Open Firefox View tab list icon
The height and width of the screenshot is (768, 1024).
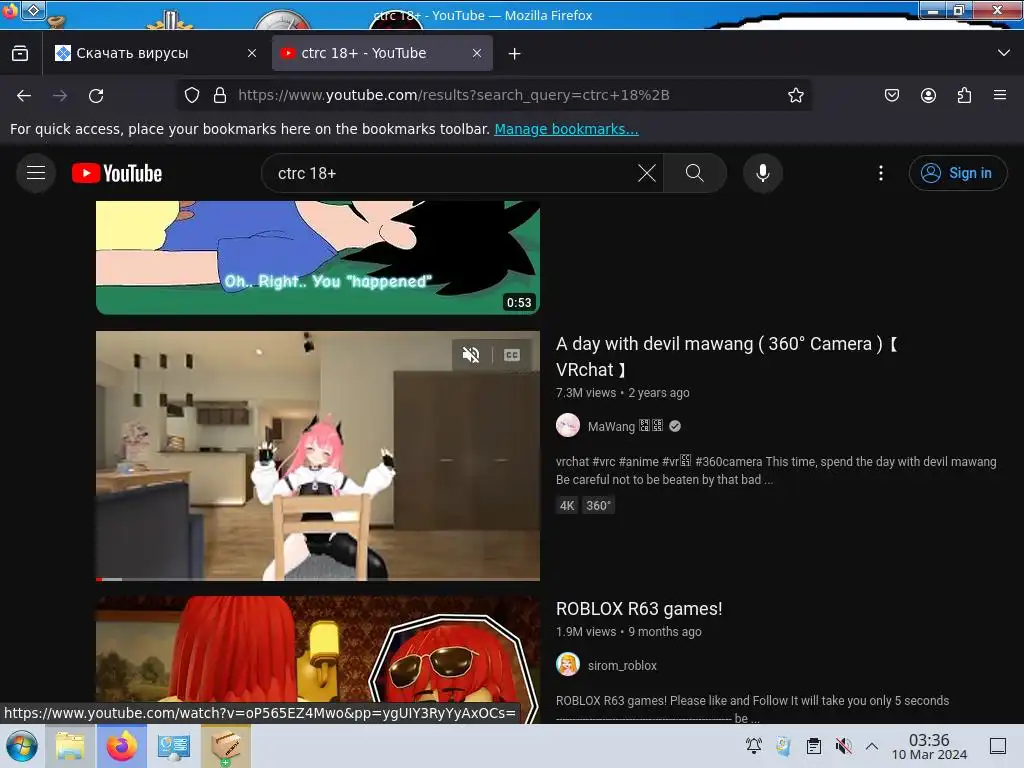click(x=20, y=53)
